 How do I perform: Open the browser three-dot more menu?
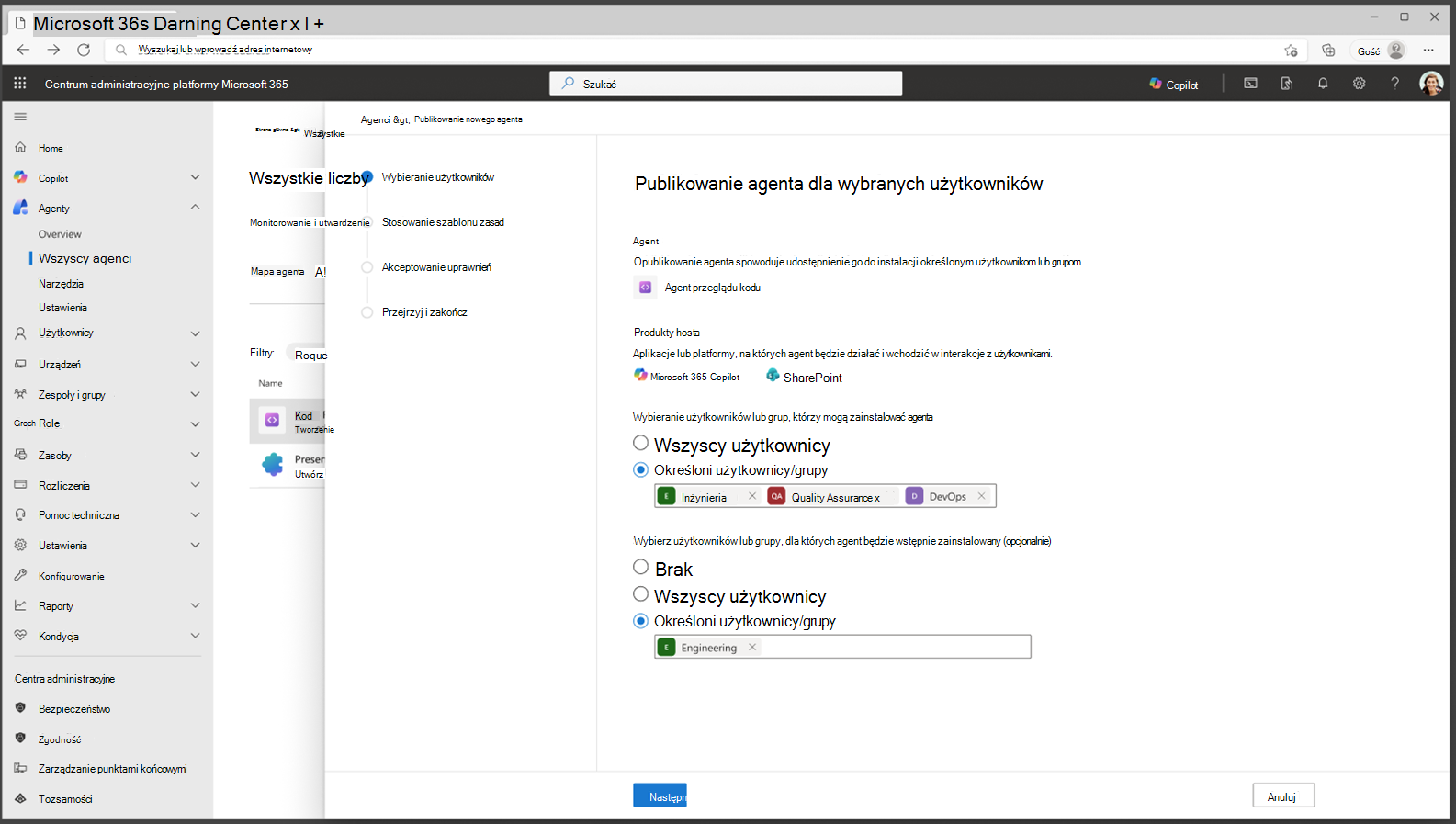tap(1428, 51)
